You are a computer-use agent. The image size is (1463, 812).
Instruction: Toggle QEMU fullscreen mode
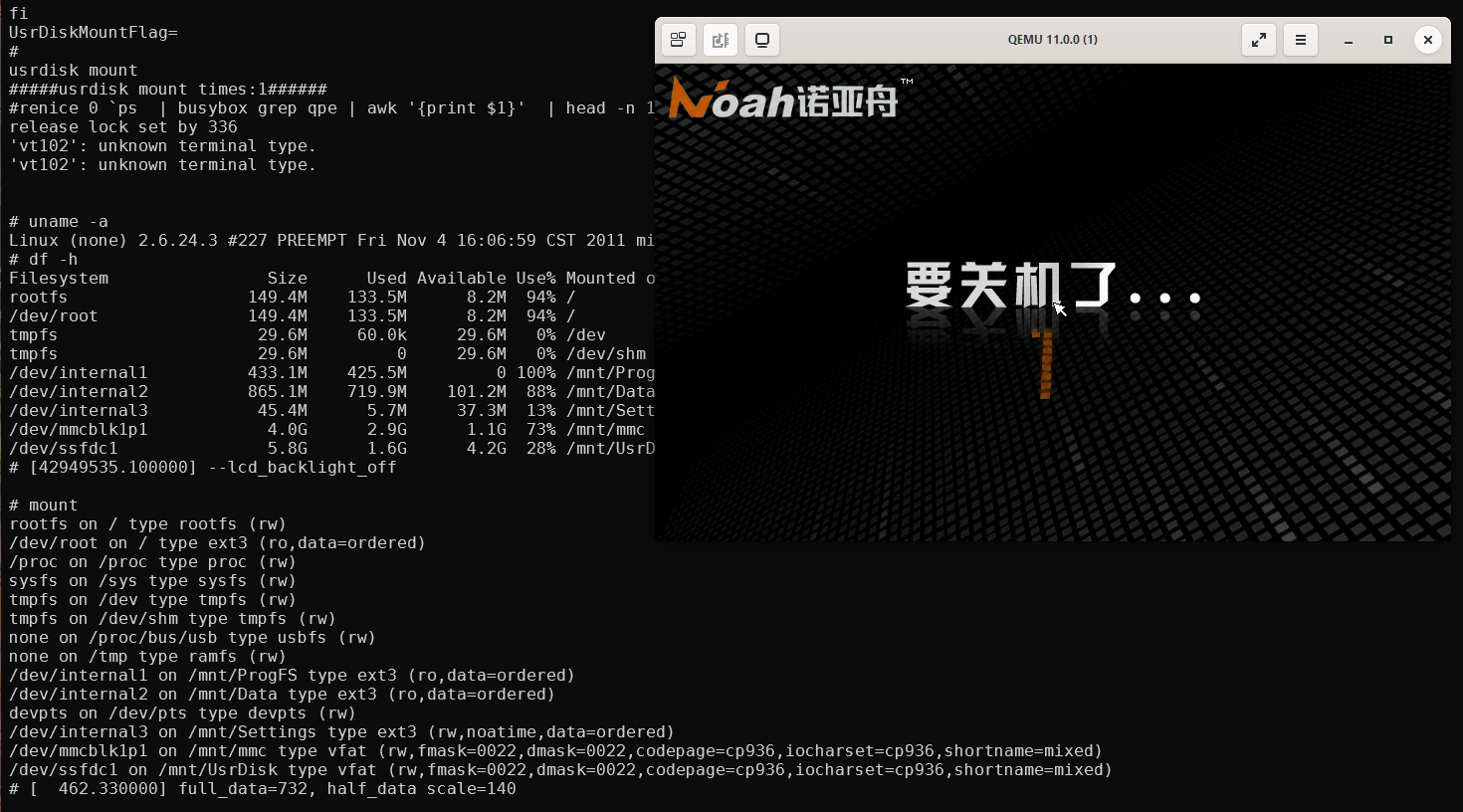coord(1259,40)
